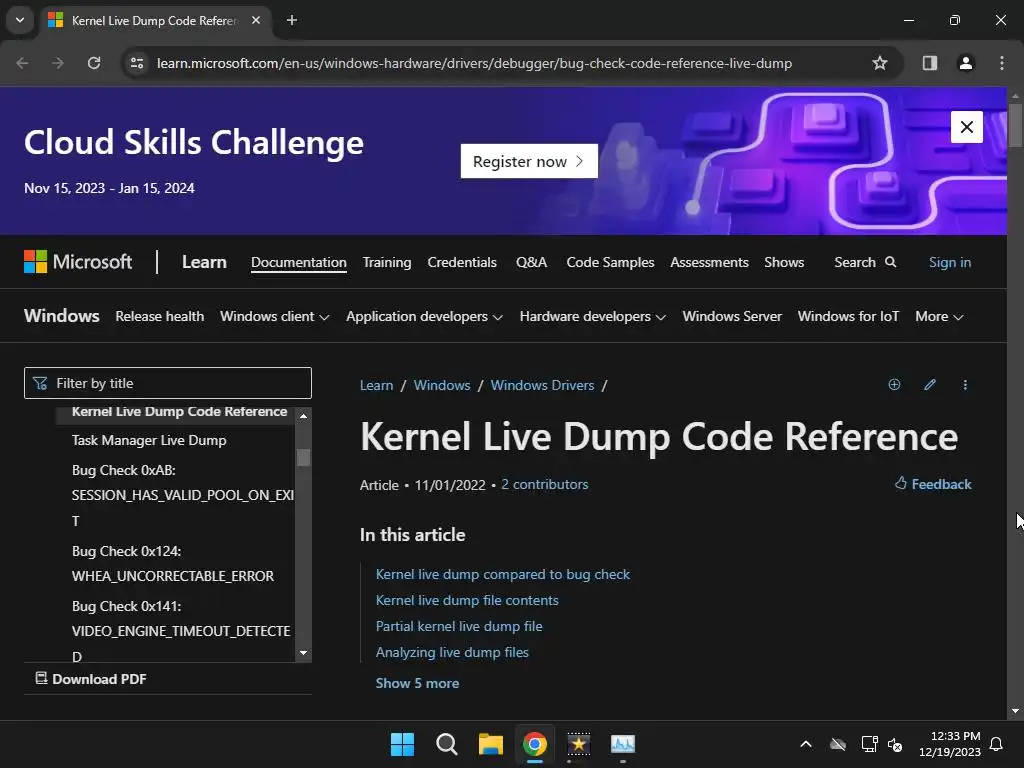The width and height of the screenshot is (1024, 768).
Task: Open Windows for IoT link
Action: pyautogui.click(x=848, y=316)
